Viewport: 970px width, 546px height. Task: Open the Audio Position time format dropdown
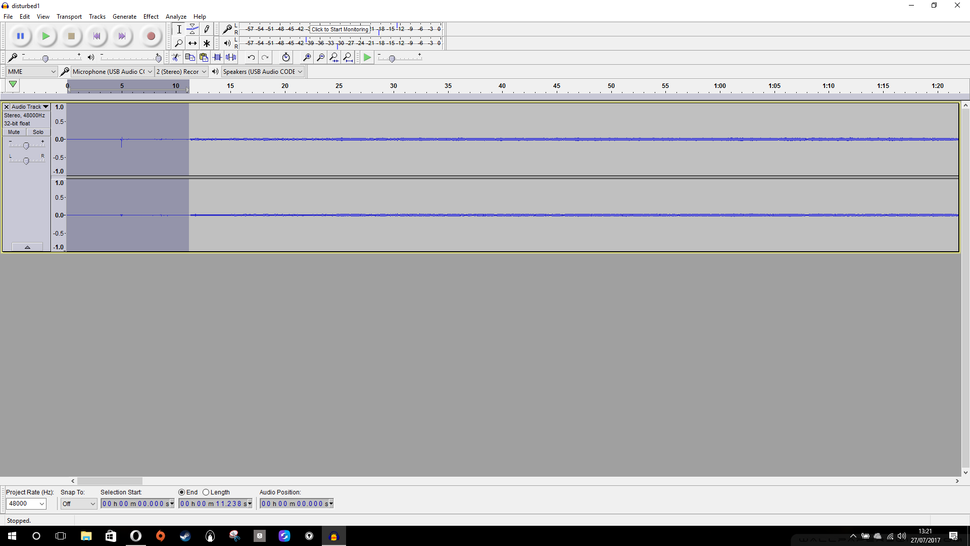pyautogui.click(x=331, y=504)
